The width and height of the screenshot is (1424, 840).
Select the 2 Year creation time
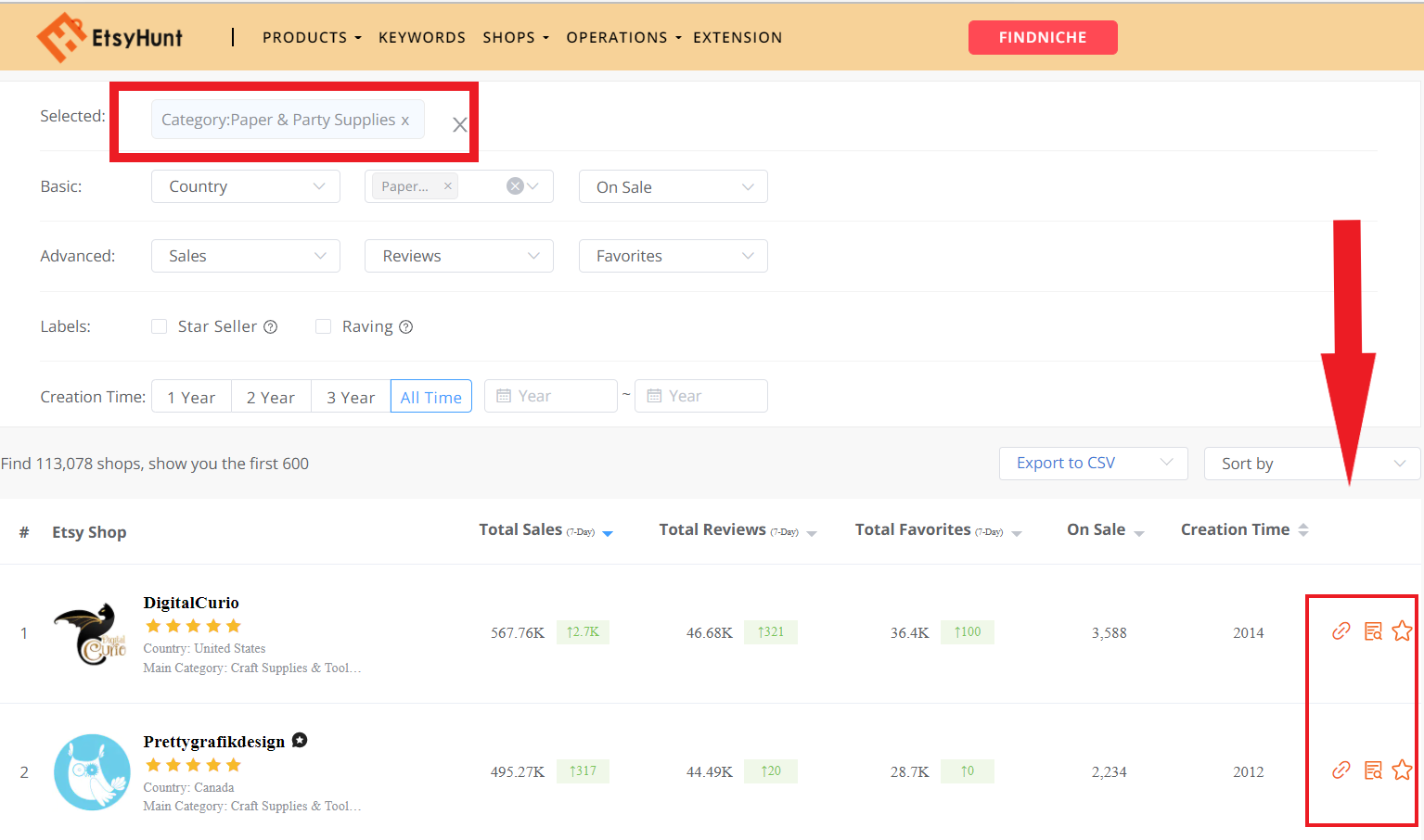coord(271,397)
